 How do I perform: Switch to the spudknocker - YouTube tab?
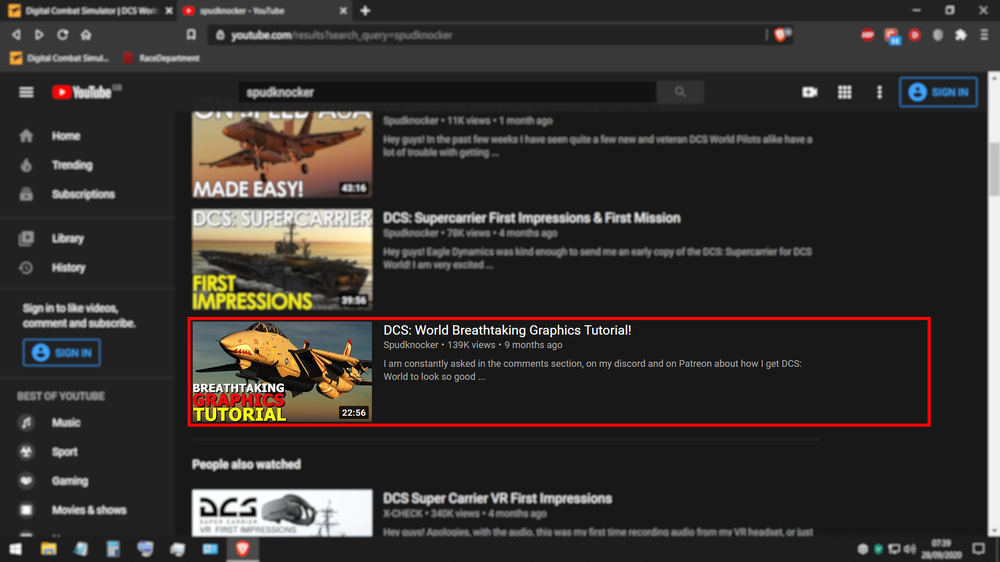click(x=265, y=11)
